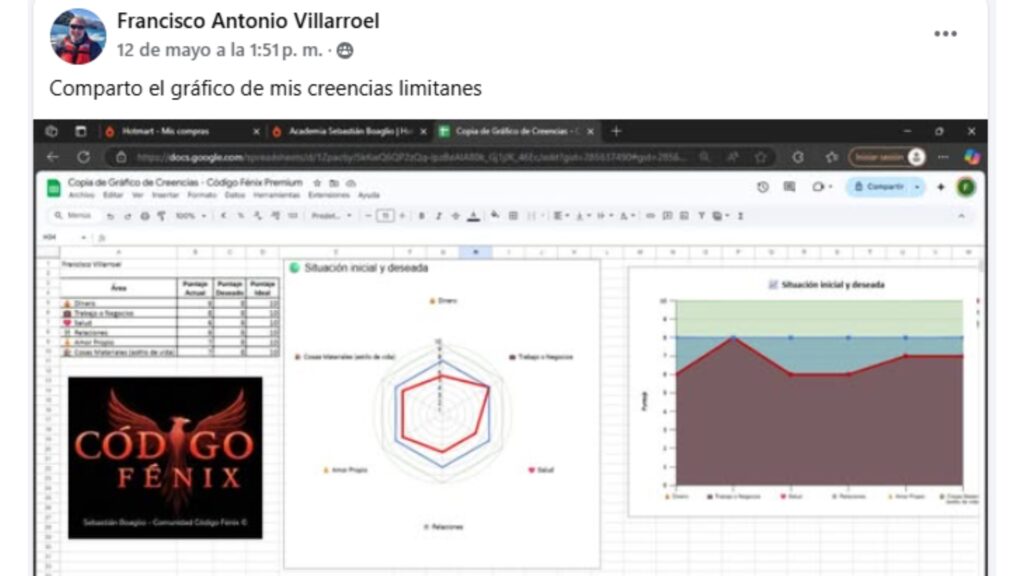Click the Iniciar sesión browser button
The width and height of the screenshot is (1024, 576).
pos(887,157)
